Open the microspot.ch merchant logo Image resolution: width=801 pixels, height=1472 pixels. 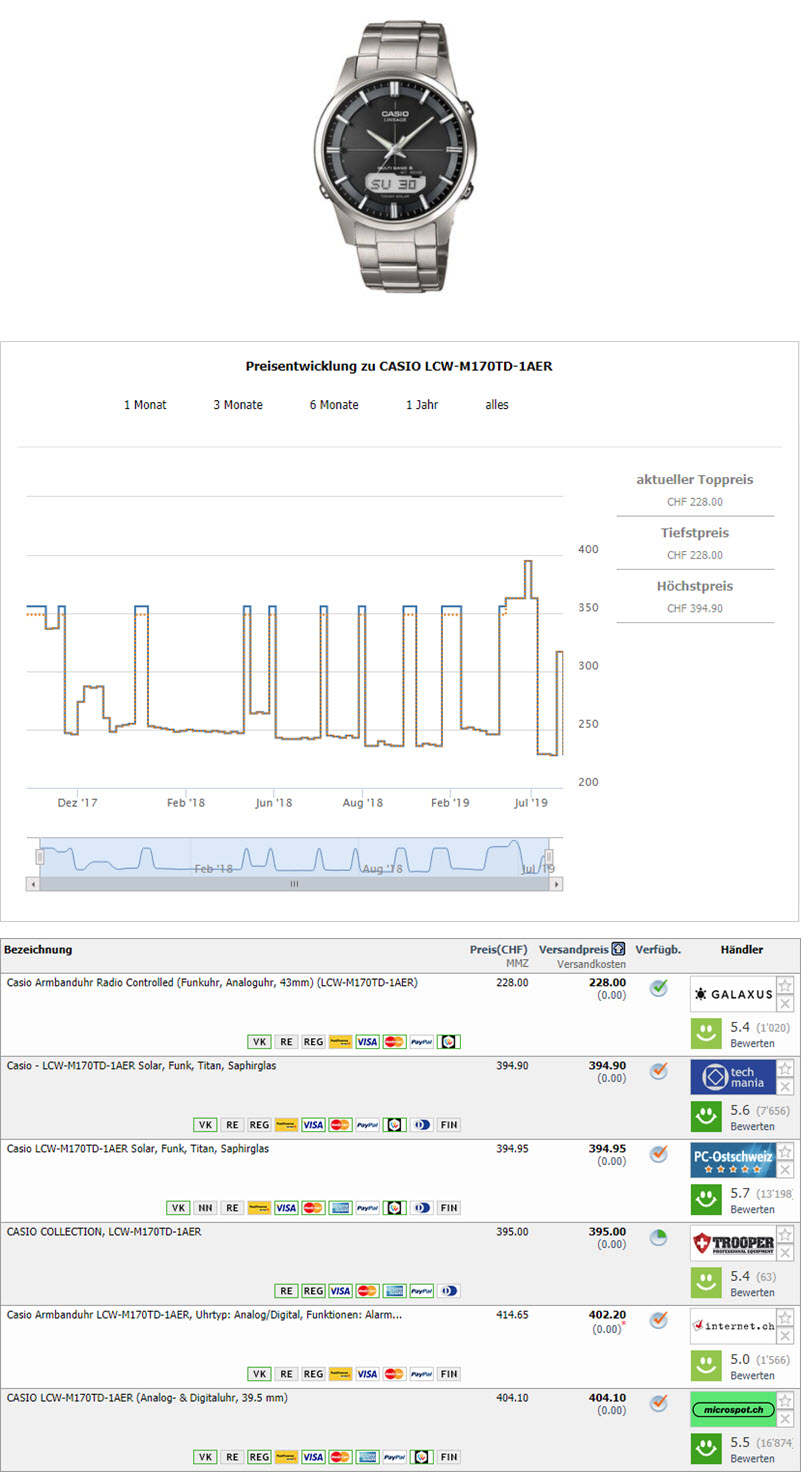(x=732, y=1409)
